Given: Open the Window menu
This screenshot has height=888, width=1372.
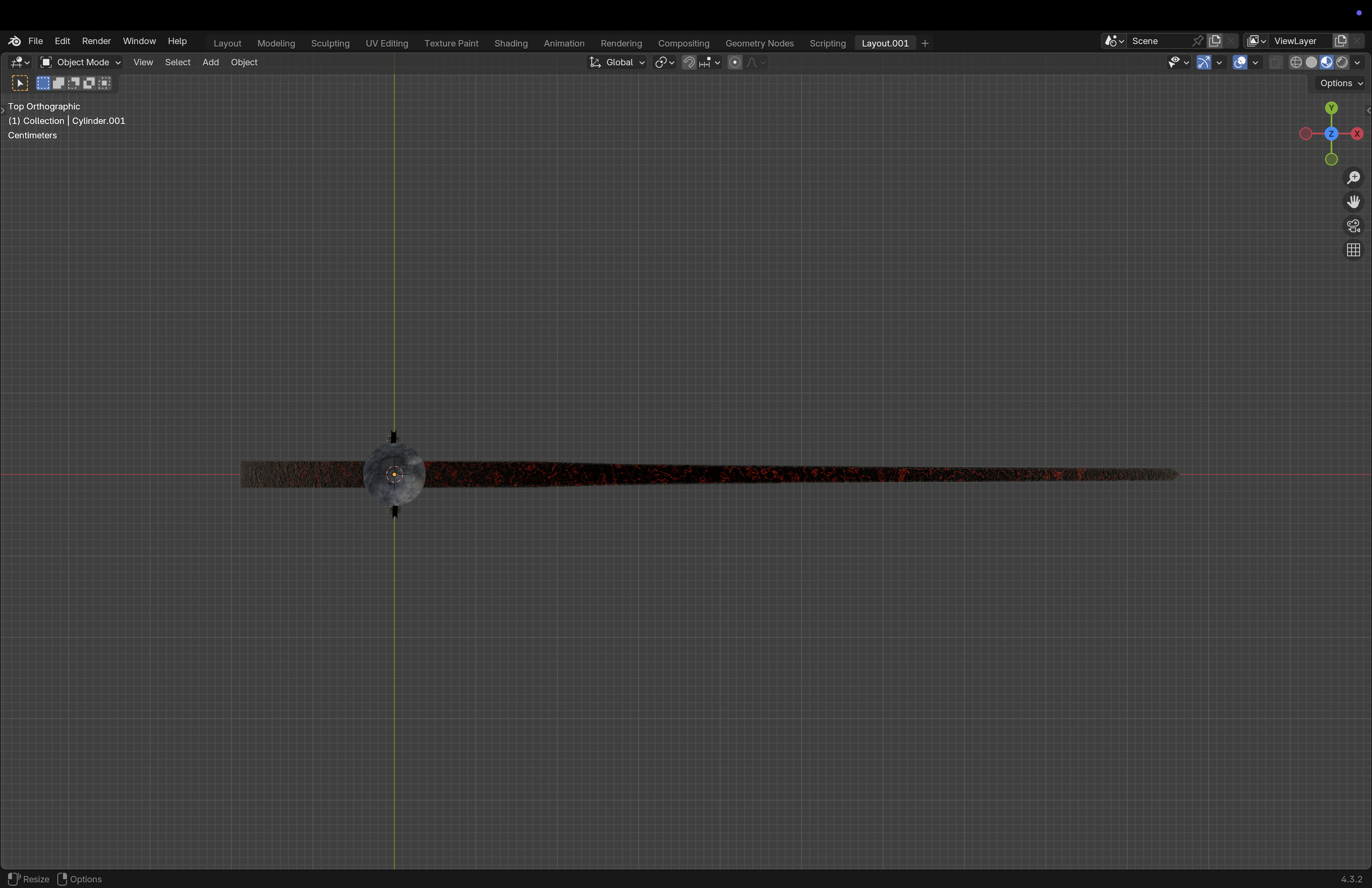Looking at the screenshot, I should point(140,41).
